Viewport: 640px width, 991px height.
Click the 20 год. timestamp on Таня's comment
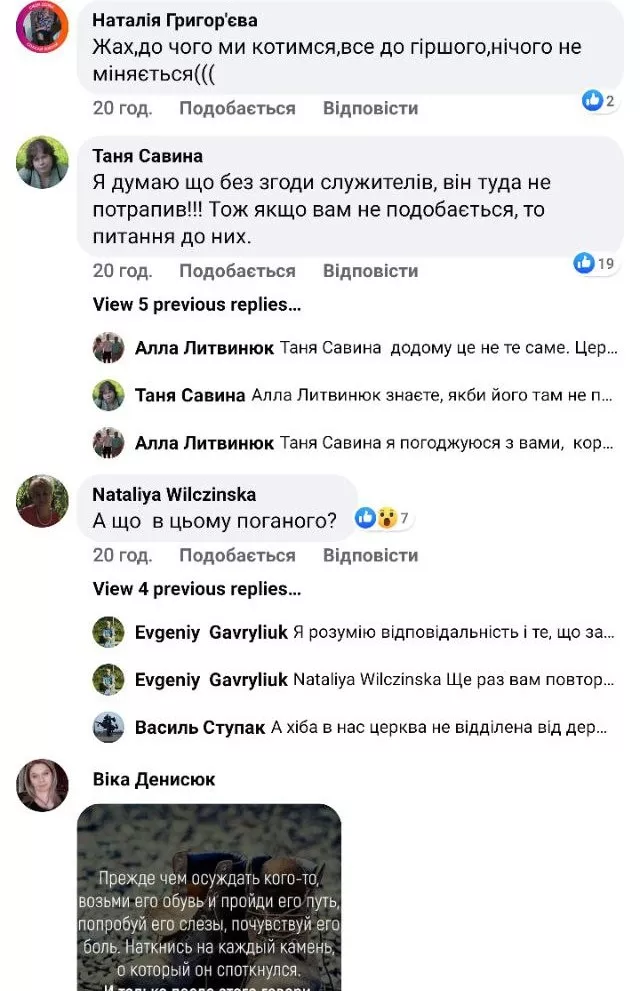point(122,271)
